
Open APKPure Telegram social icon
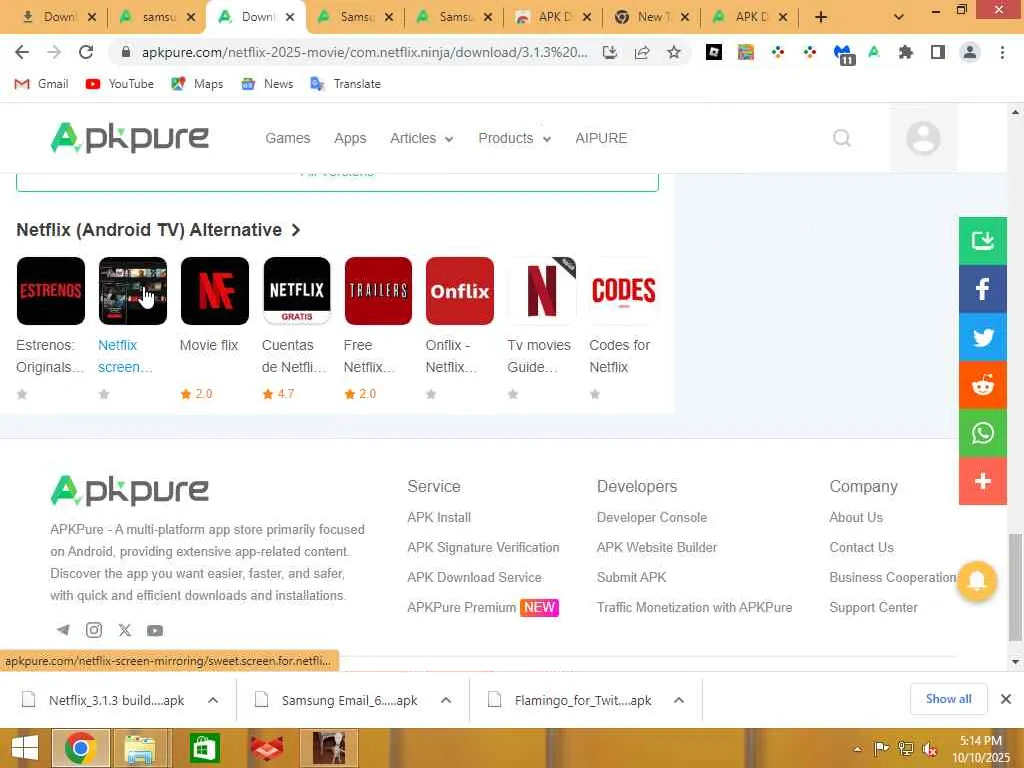pos(63,630)
